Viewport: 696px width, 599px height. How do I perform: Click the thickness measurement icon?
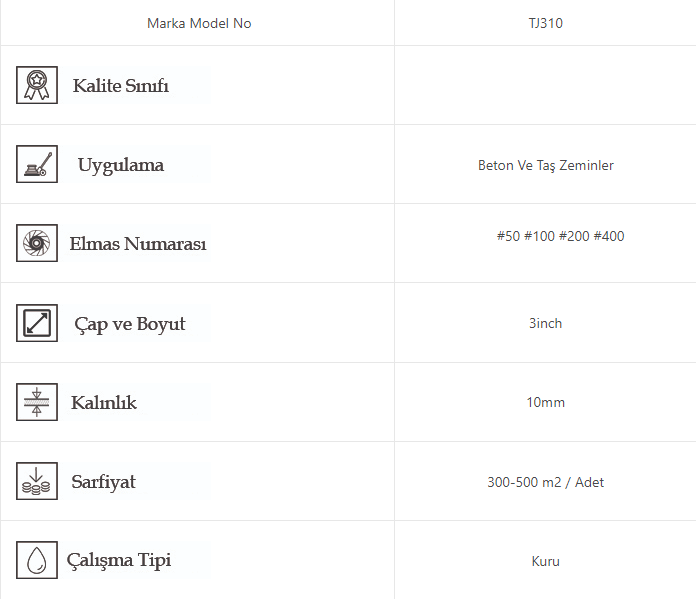pyautogui.click(x=37, y=402)
